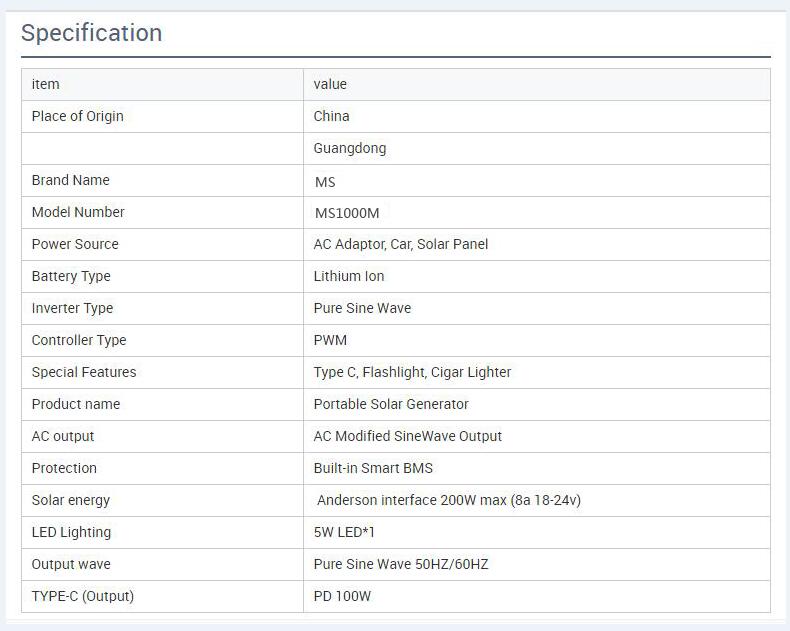The width and height of the screenshot is (790, 631).
Task: Click the PWM controller type value
Action: pyautogui.click(x=330, y=340)
